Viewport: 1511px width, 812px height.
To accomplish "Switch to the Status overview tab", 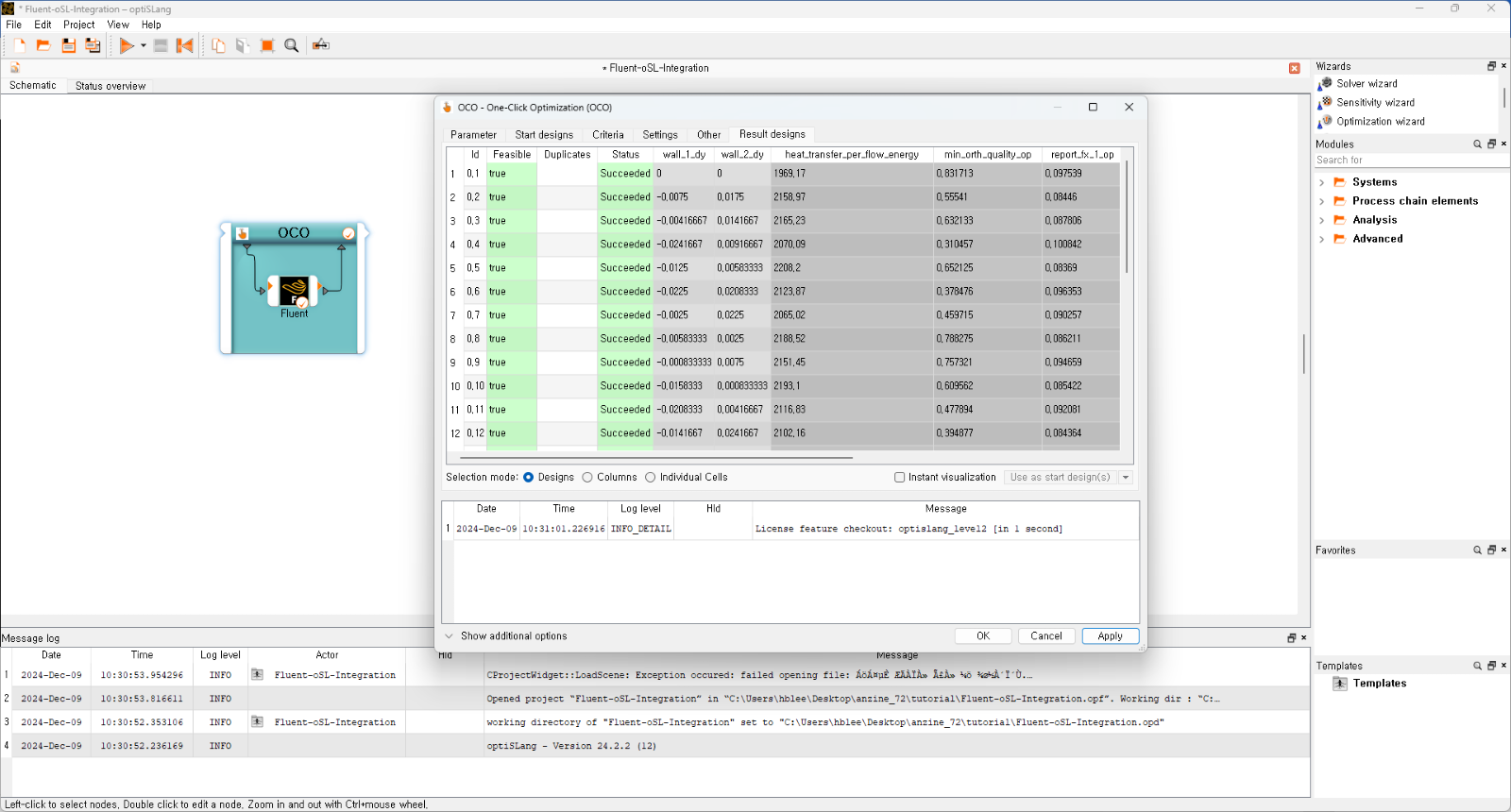I will pyautogui.click(x=110, y=86).
